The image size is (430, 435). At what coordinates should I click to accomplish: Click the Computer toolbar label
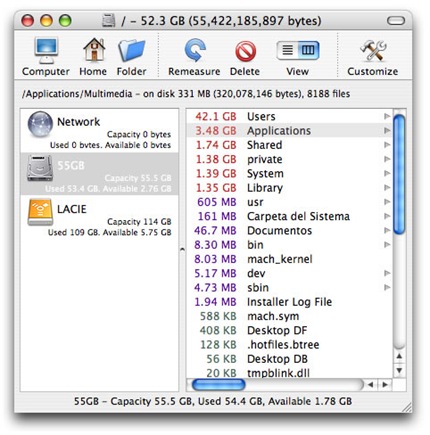(x=46, y=71)
